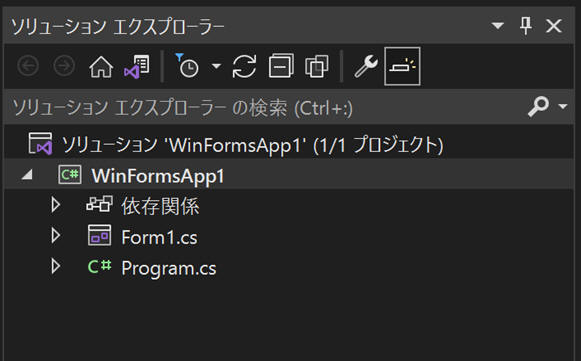Open search options dropdown next to magnifier
Image resolution: width=581 pixels, height=361 pixels.
click(563, 106)
